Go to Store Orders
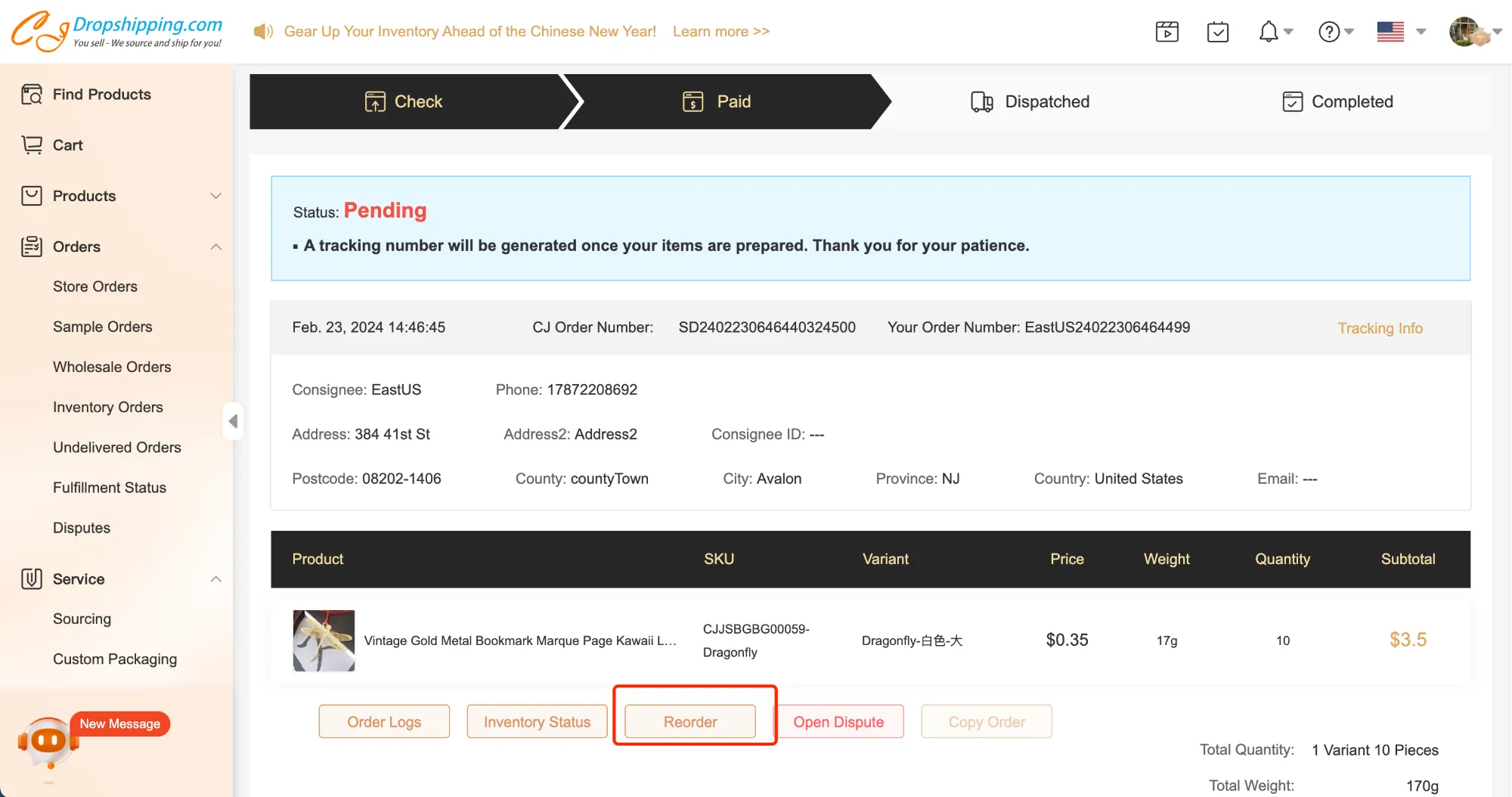Viewport: 1512px width, 797px height. [x=95, y=287]
